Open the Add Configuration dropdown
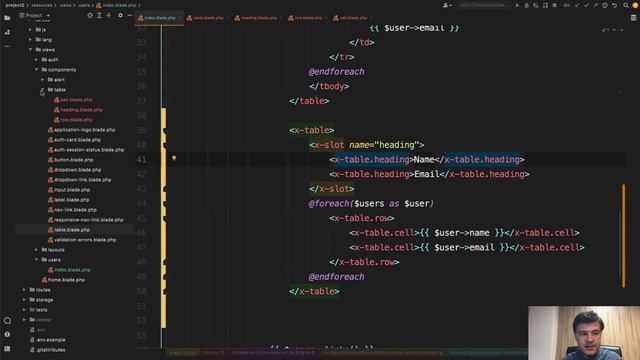The width and height of the screenshot is (640, 360). click(x=484, y=5)
